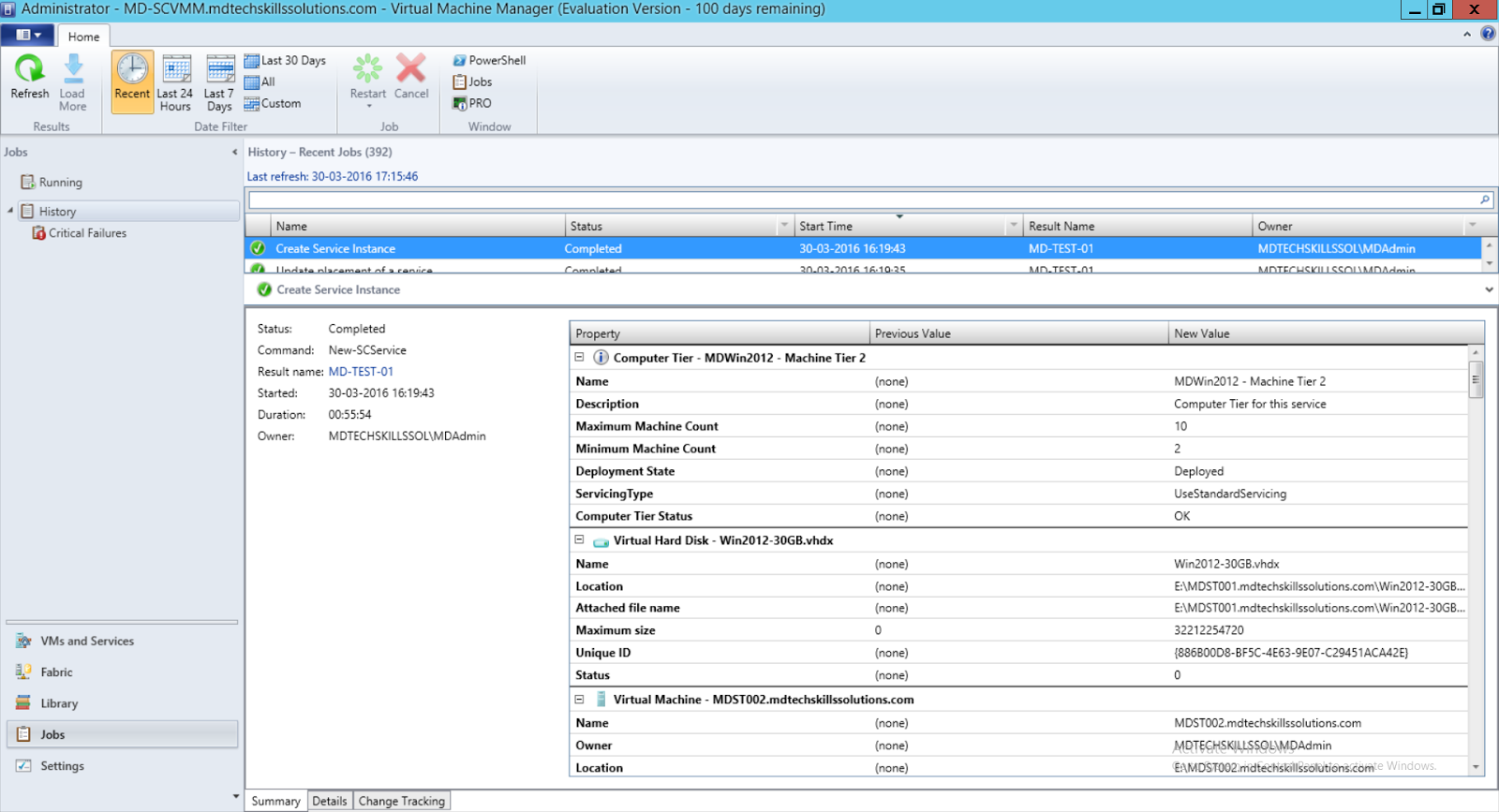Viewport: 1499px width, 812px height.
Task: Click the Cancel job icon
Action: [411, 76]
